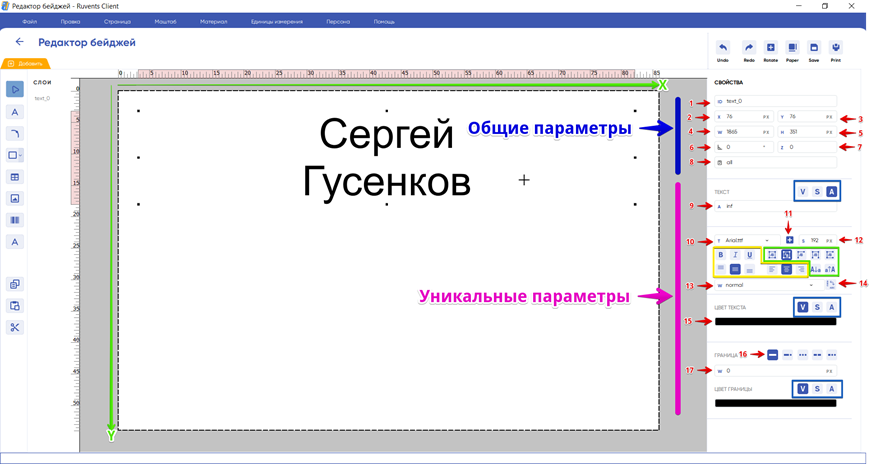Click the paste element icon
This screenshot has height=464, width=871.
click(14, 306)
